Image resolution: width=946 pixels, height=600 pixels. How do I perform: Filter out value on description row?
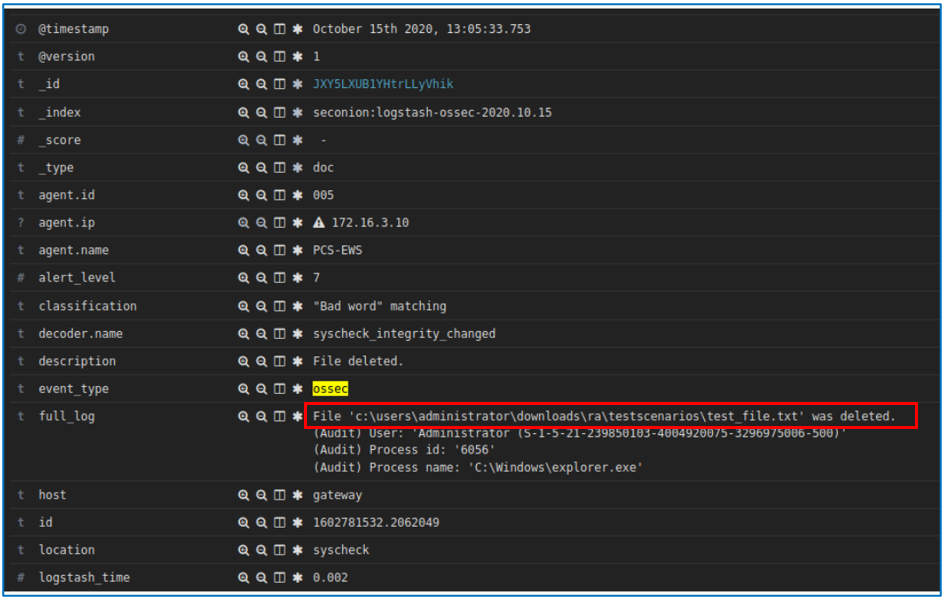(261, 361)
